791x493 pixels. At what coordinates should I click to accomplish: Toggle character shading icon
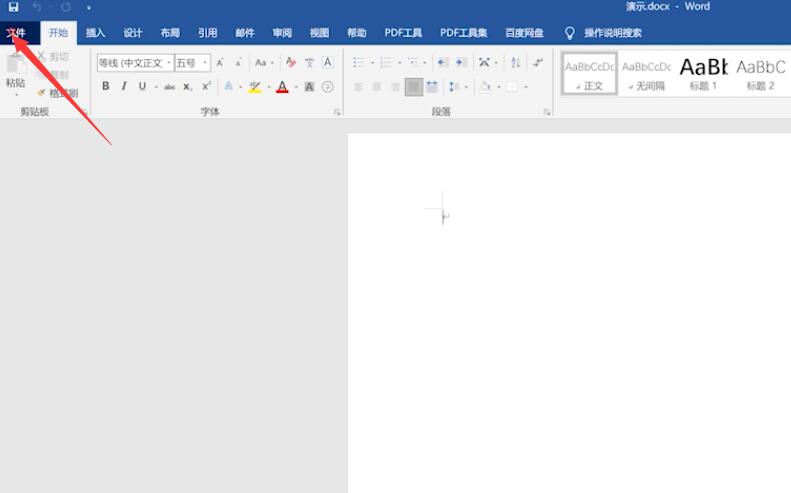point(309,87)
